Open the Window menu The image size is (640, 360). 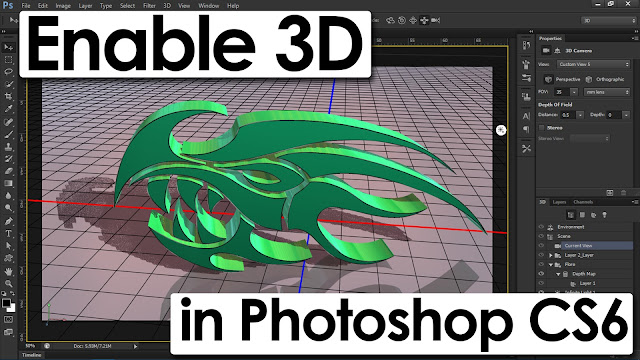(x=209, y=6)
